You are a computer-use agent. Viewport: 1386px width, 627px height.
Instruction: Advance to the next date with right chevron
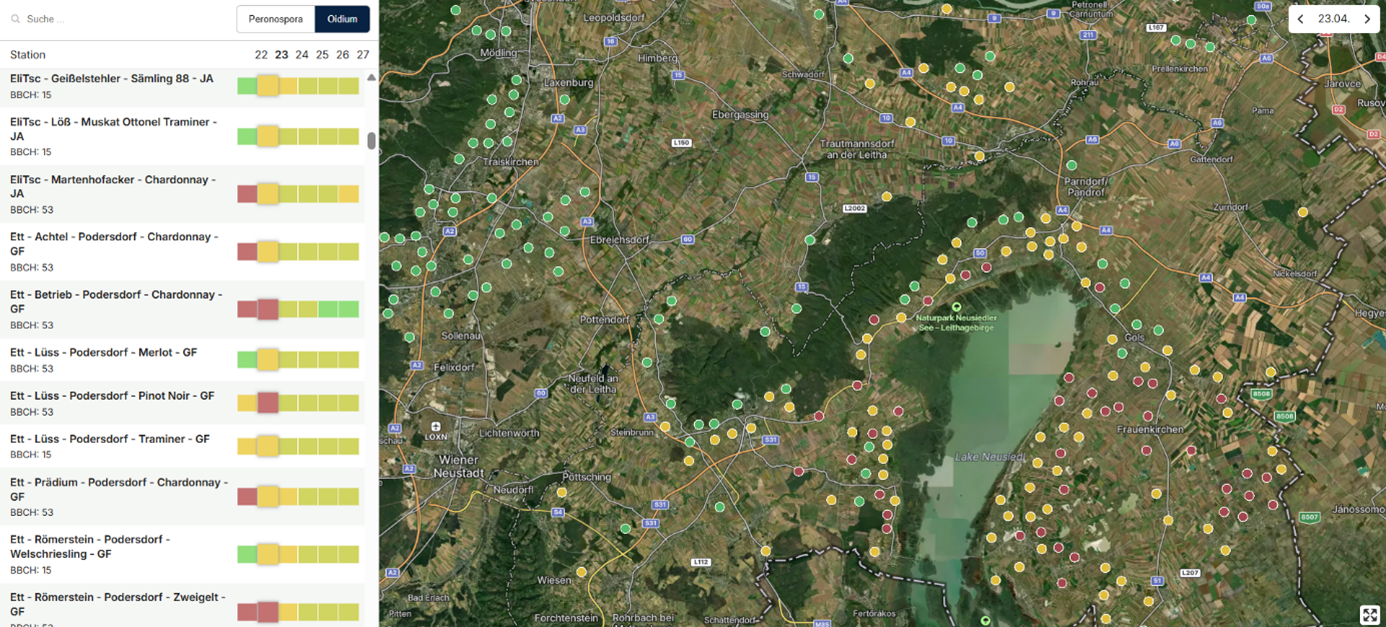pyautogui.click(x=1367, y=19)
